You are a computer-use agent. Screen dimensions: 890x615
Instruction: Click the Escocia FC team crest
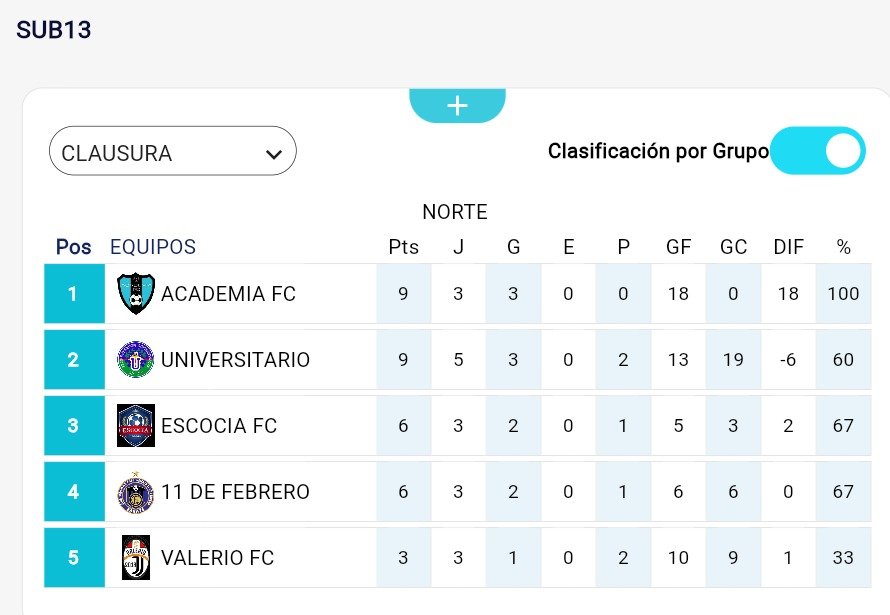(135, 426)
